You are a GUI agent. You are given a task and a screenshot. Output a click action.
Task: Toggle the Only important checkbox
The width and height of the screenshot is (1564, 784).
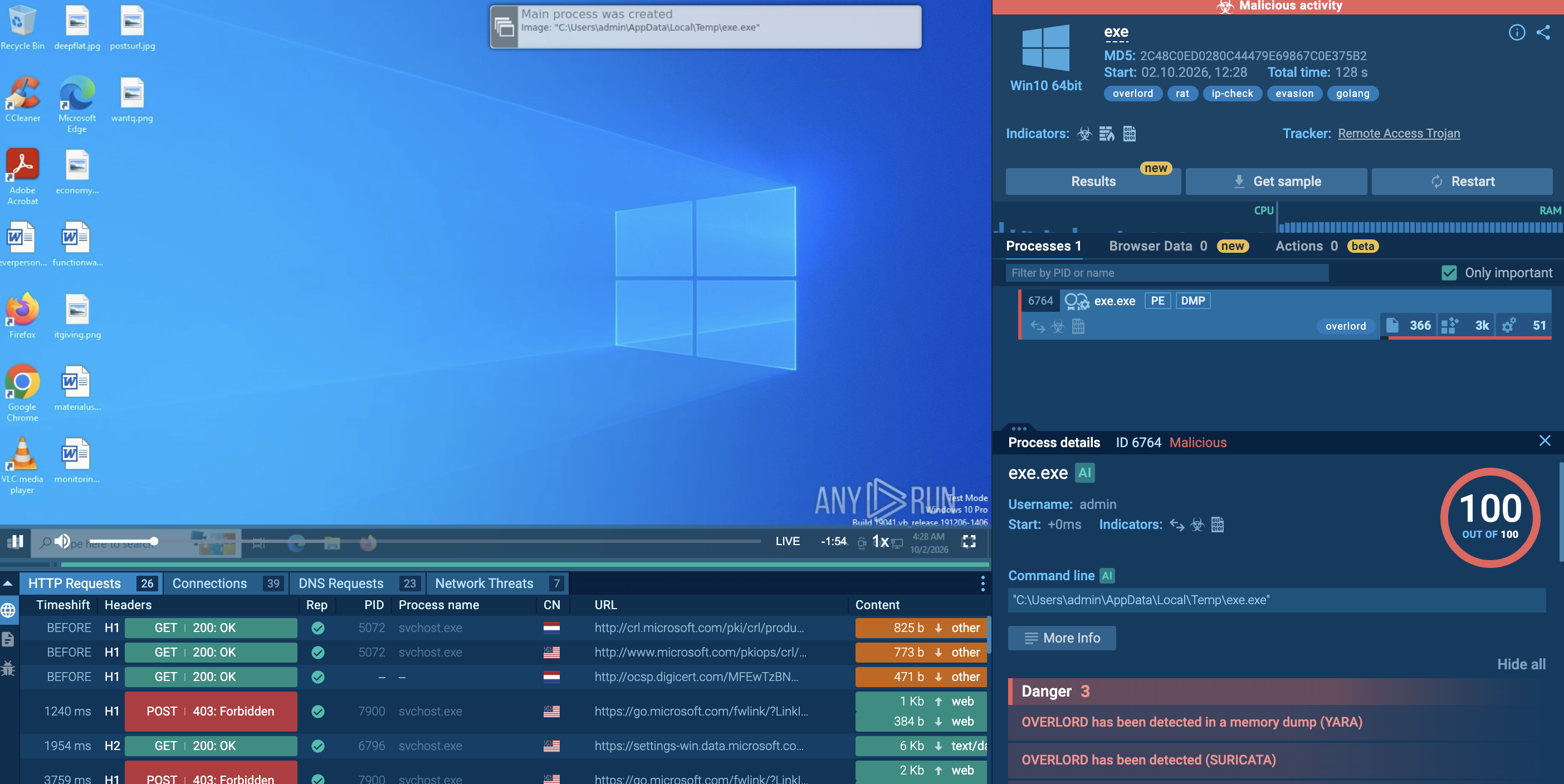(1449, 272)
